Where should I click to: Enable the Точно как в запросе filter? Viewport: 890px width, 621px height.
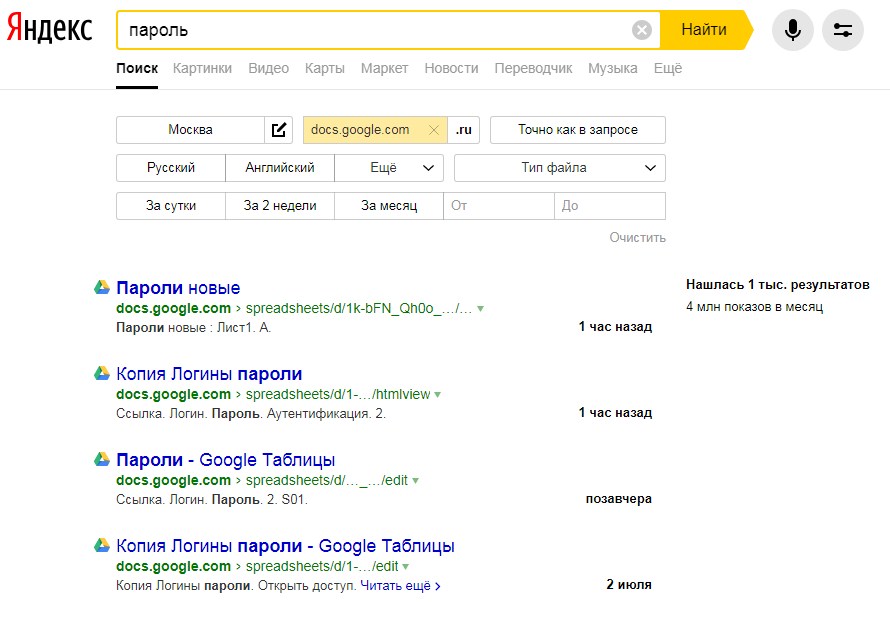[577, 130]
